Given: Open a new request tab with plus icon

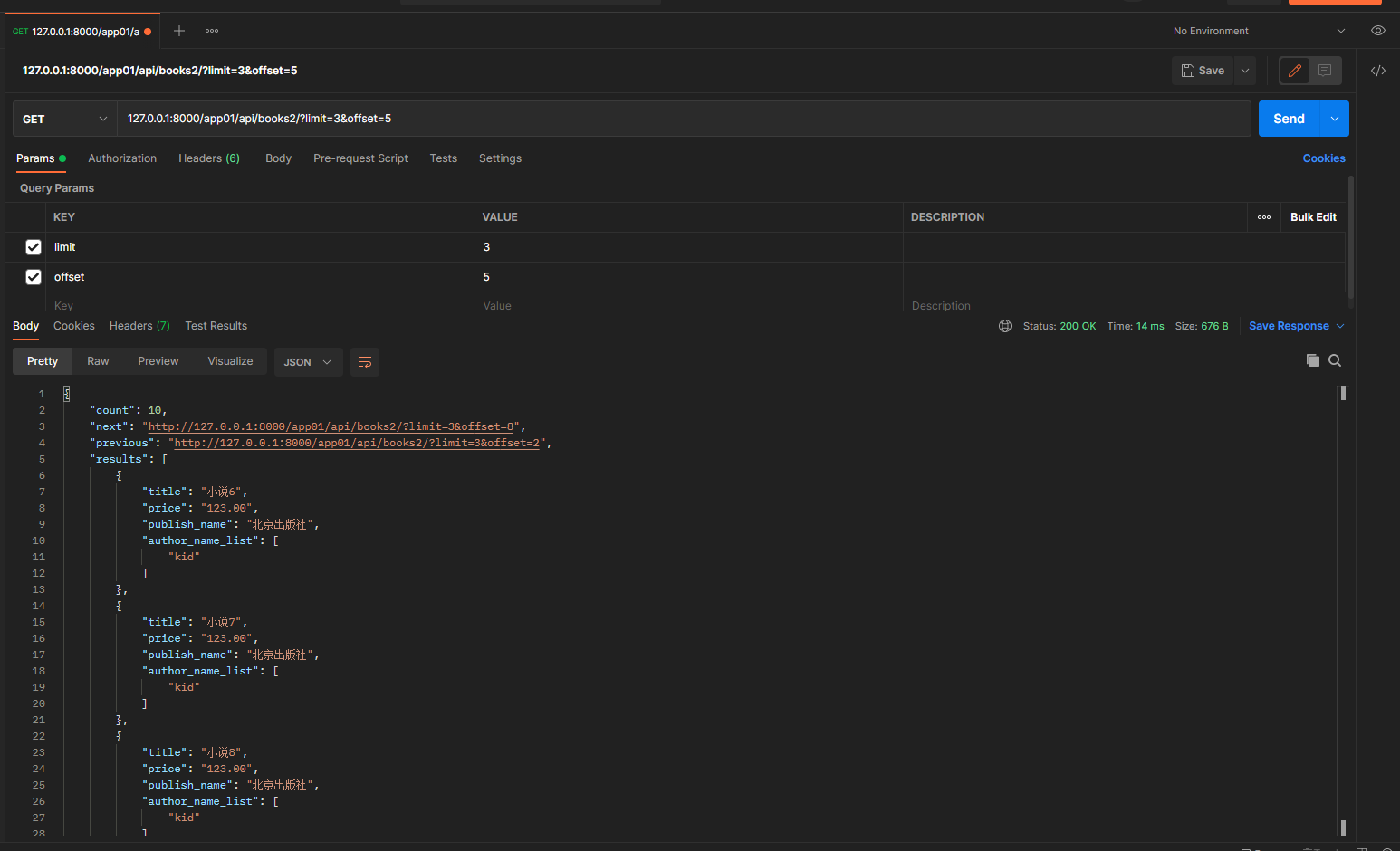Looking at the screenshot, I should tap(179, 31).
